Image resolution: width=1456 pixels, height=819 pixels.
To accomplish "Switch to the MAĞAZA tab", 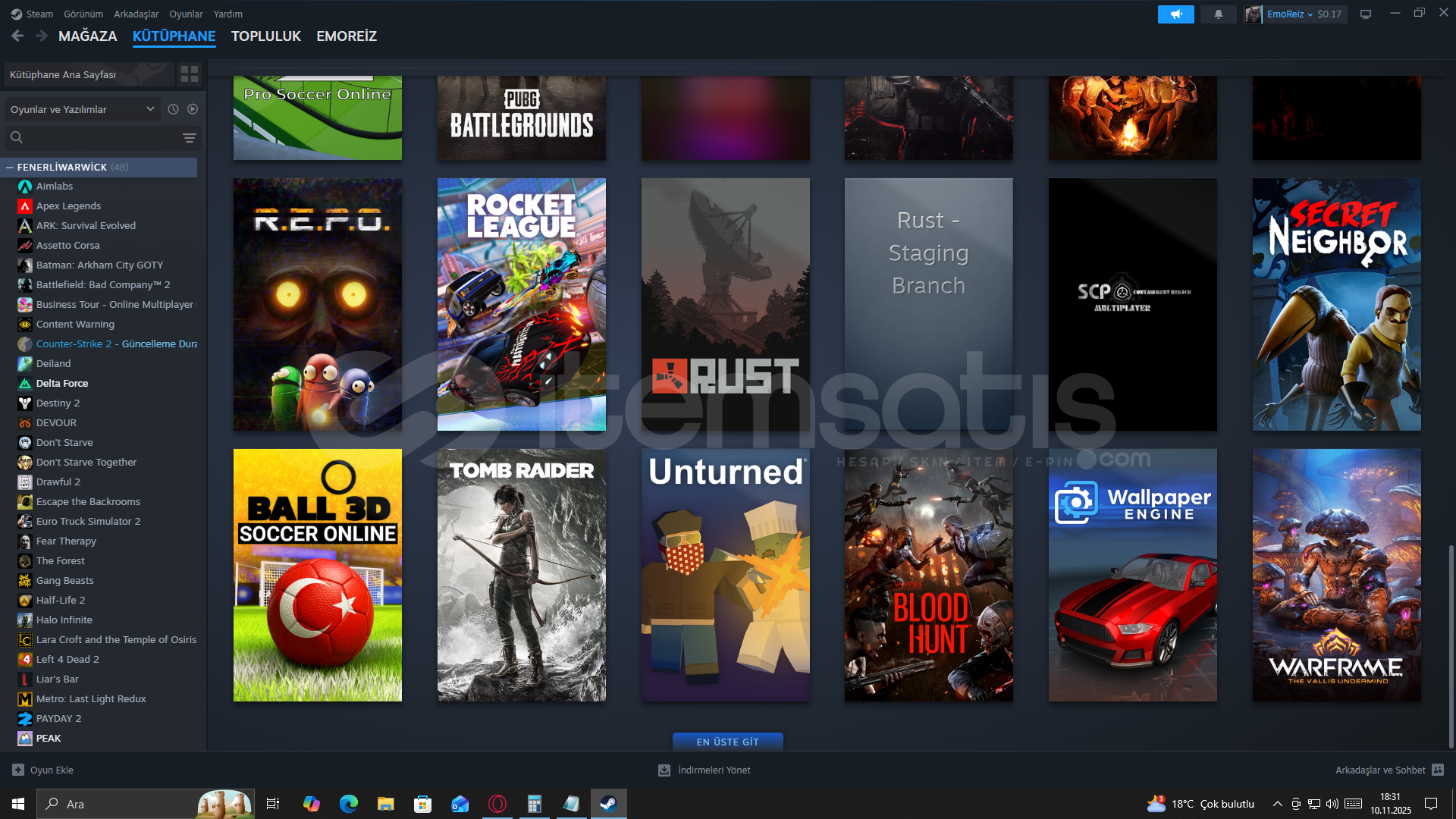I will [87, 36].
